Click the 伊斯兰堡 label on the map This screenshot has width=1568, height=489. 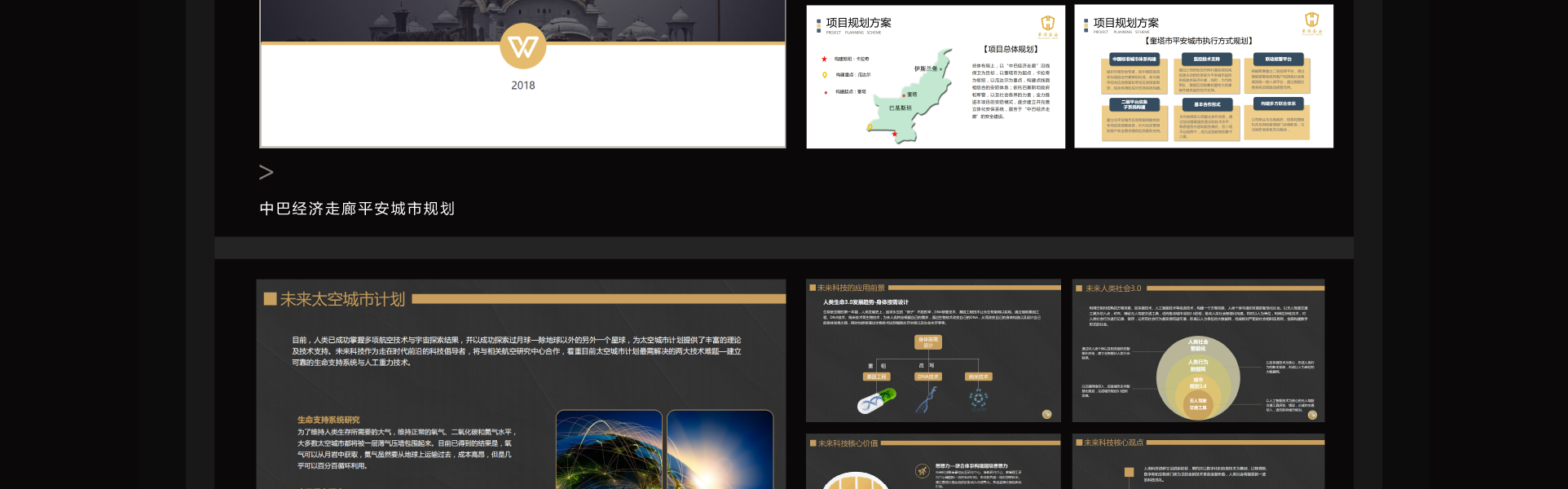tap(925, 68)
